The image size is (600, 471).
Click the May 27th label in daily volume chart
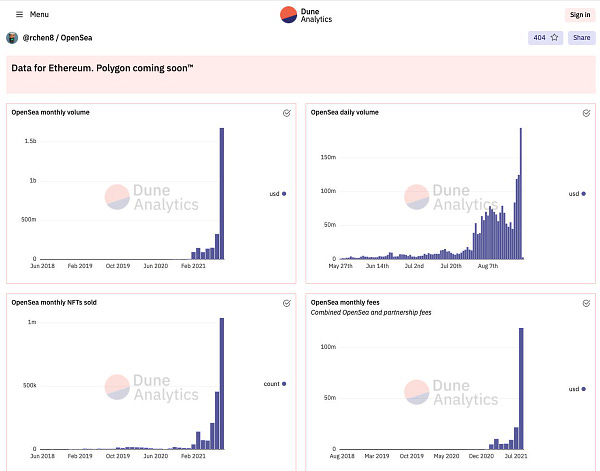(341, 266)
